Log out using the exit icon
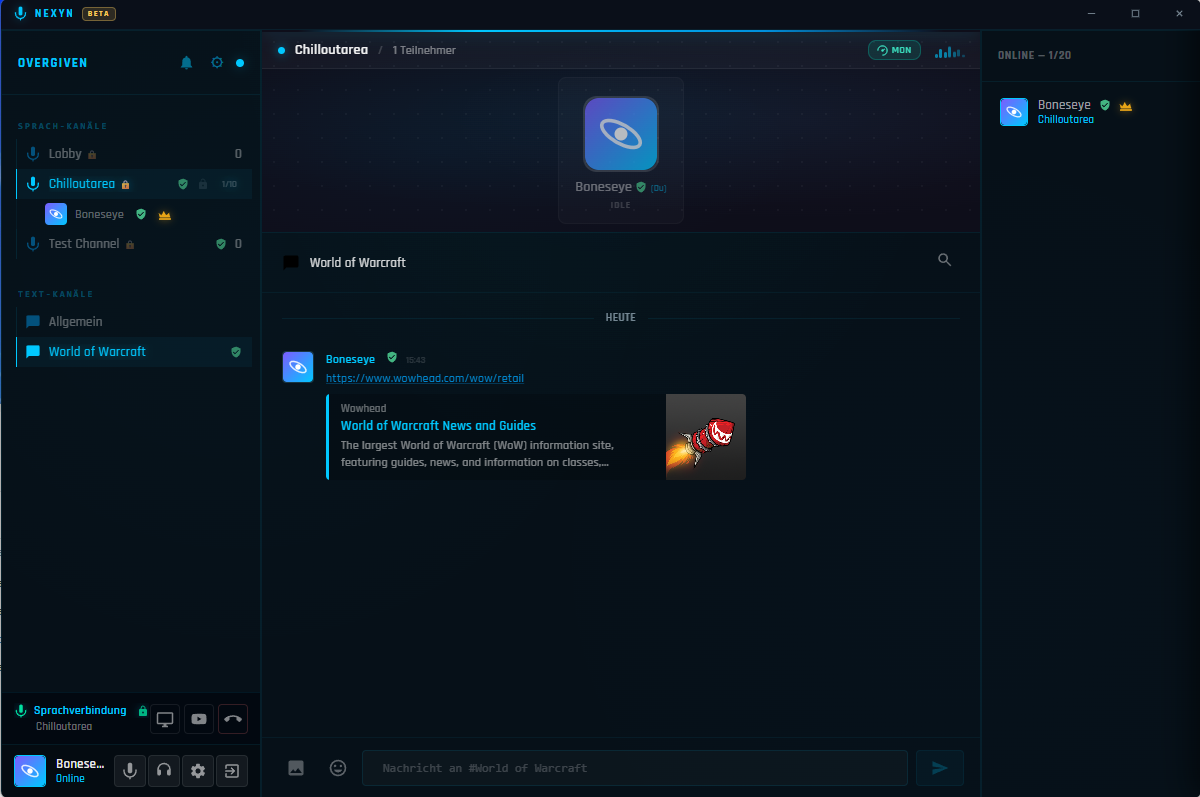 pos(232,771)
